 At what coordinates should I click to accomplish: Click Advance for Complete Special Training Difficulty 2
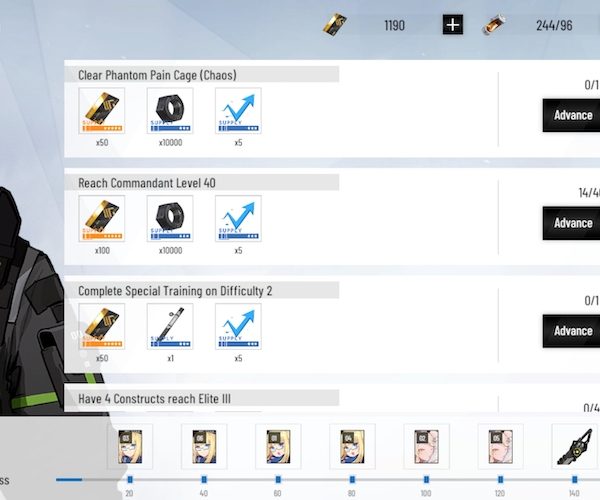572,331
